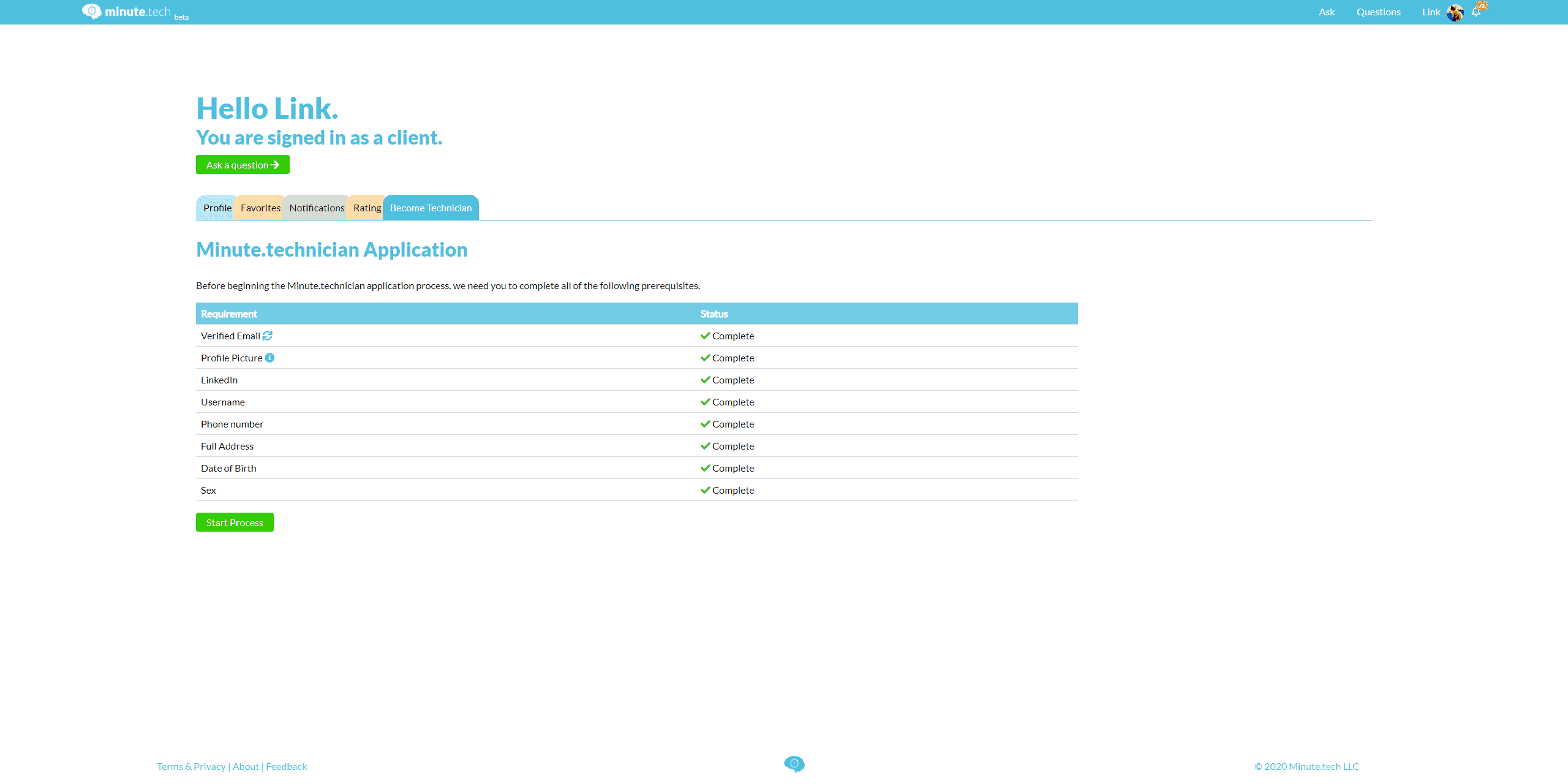The height and width of the screenshot is (784, 1568).
Task: Click the green checkmark for LinkedIn status
Action: pyautogui.click(x=705, y=380)
